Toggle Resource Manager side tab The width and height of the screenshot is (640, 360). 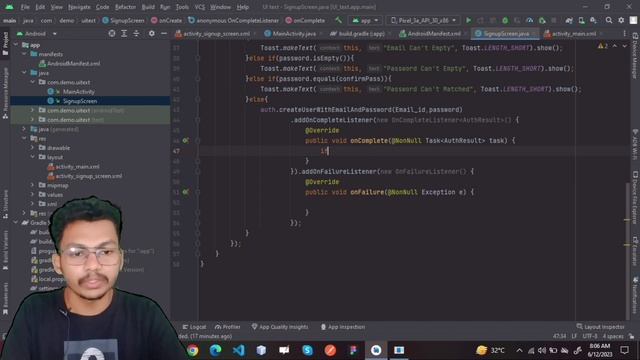tap(5, 93)
